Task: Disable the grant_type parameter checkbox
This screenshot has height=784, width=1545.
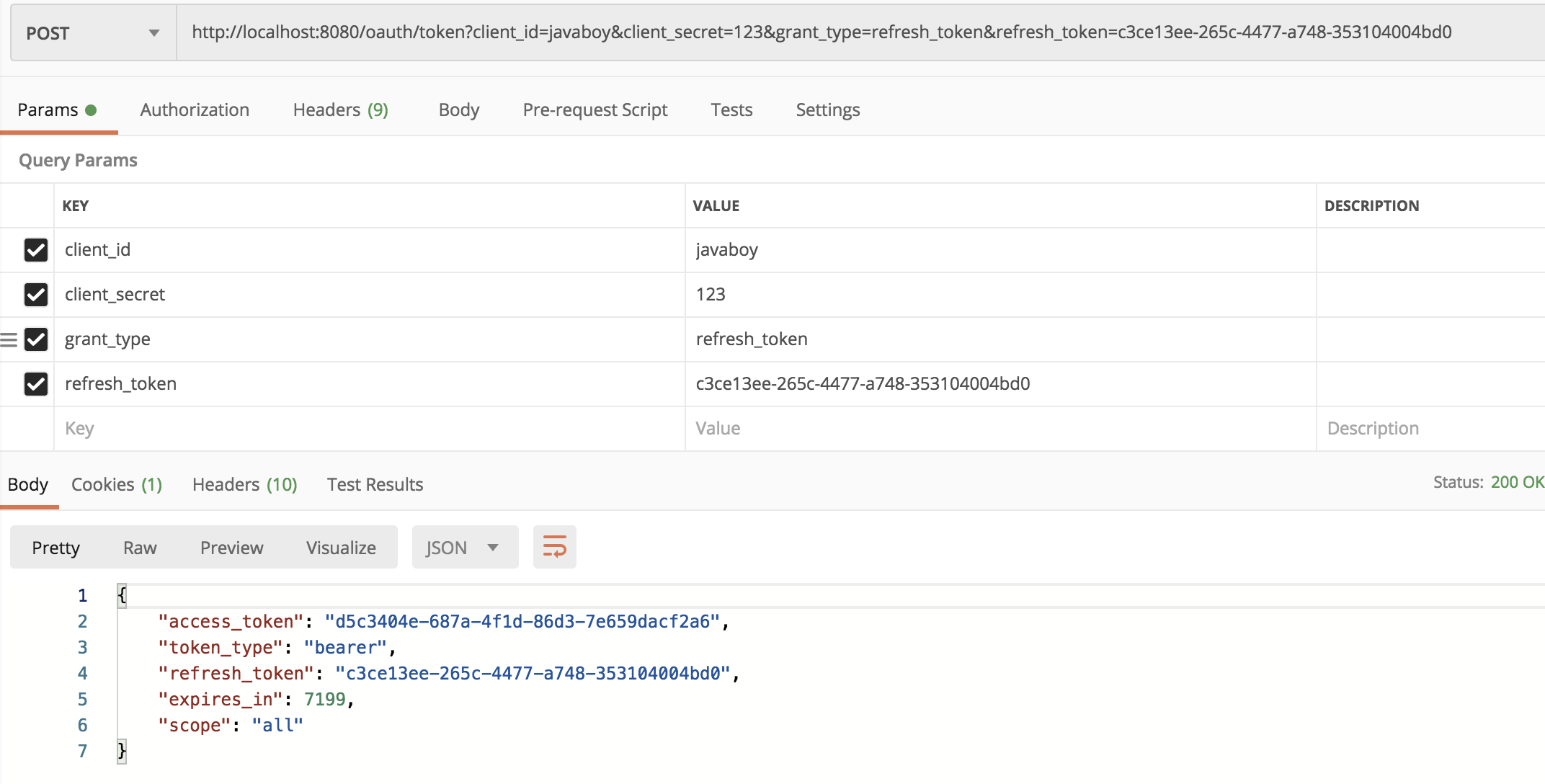Action: 36,339
